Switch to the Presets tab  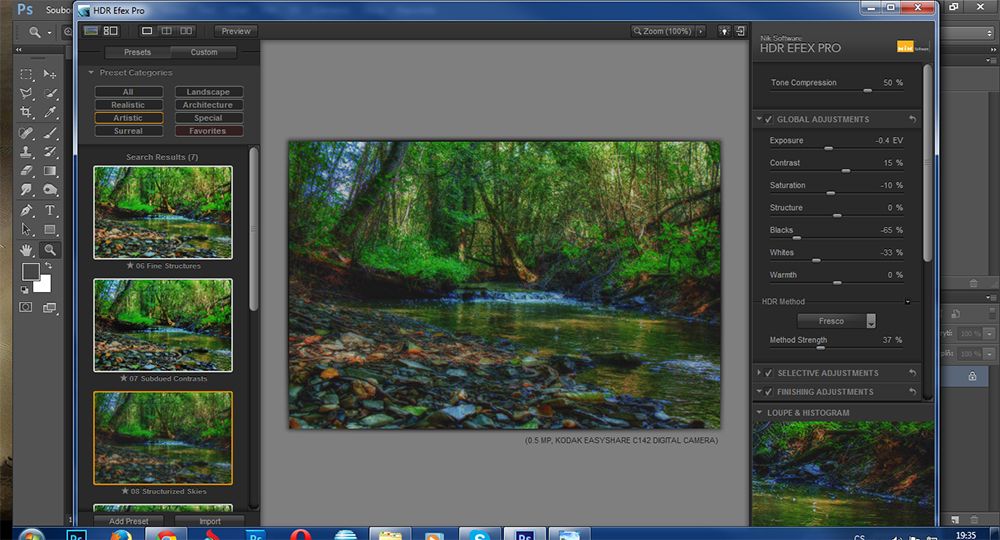137,52
